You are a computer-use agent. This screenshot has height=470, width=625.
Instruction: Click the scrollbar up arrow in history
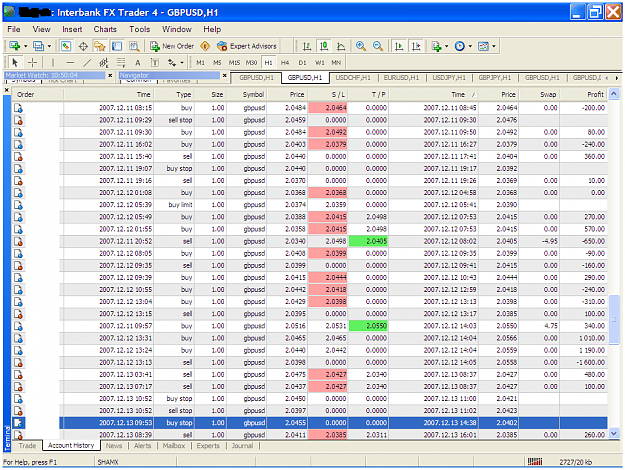(x=614, y=94)
